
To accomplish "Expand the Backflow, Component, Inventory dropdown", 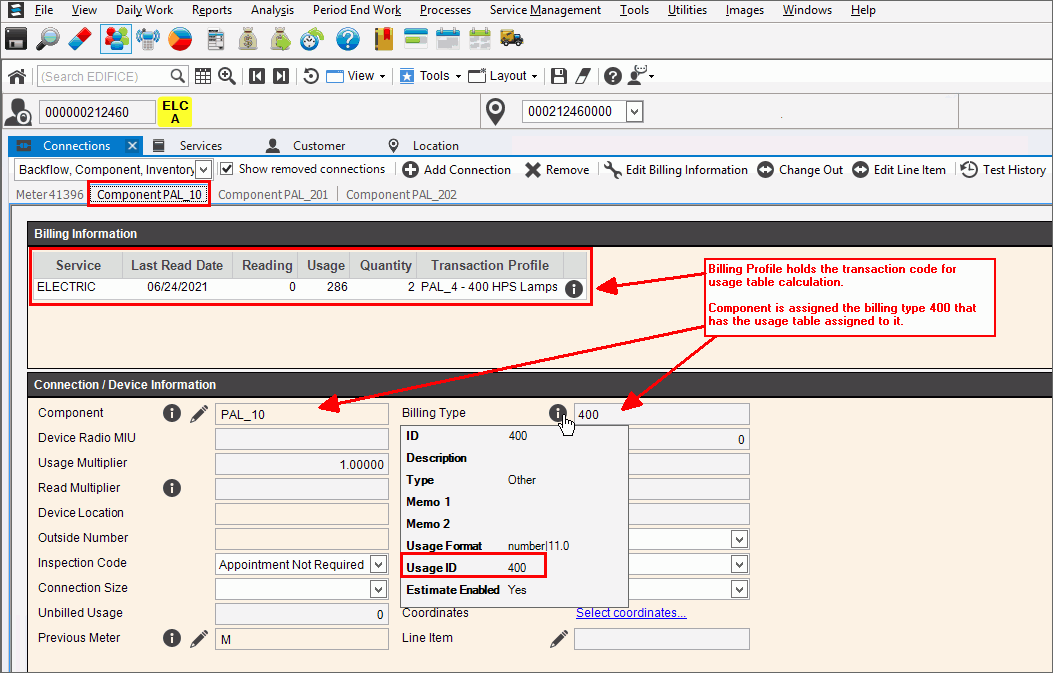I will coord(203,170).
